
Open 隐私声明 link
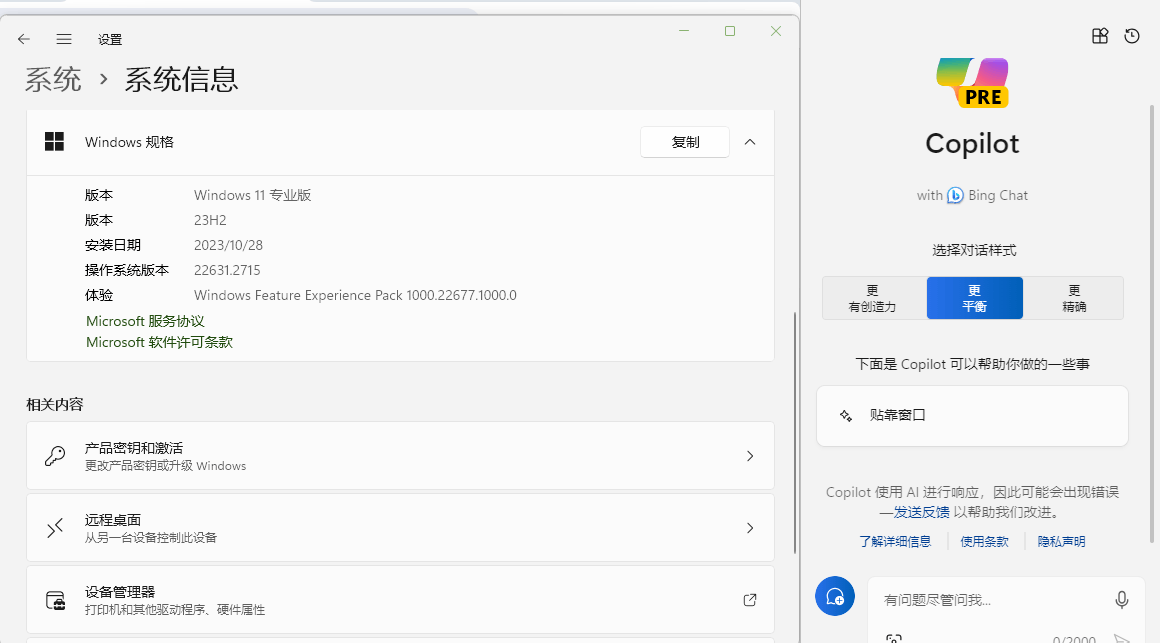click(1062, 542)
